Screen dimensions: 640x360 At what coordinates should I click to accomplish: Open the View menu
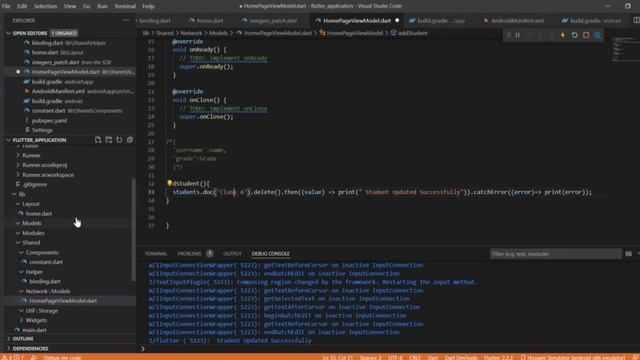pos(70,6)
